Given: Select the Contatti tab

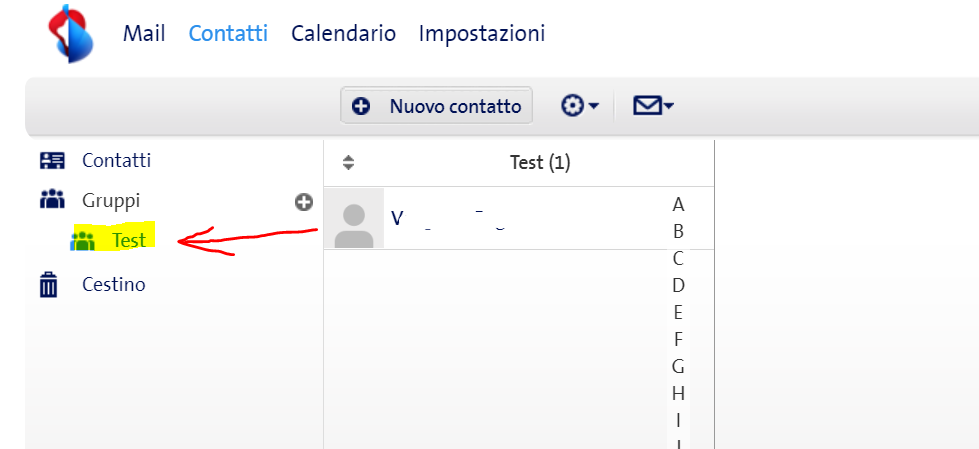Looking at the screenshot, I should pyautogui.click(x=228, y=33).
